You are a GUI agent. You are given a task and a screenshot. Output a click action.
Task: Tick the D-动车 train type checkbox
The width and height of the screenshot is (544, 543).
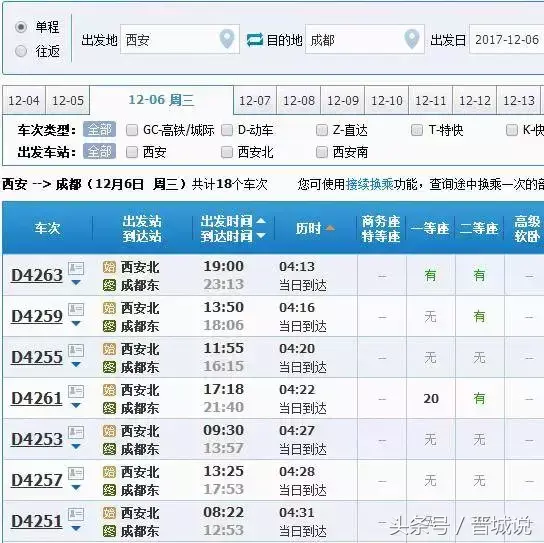(227, 130)
